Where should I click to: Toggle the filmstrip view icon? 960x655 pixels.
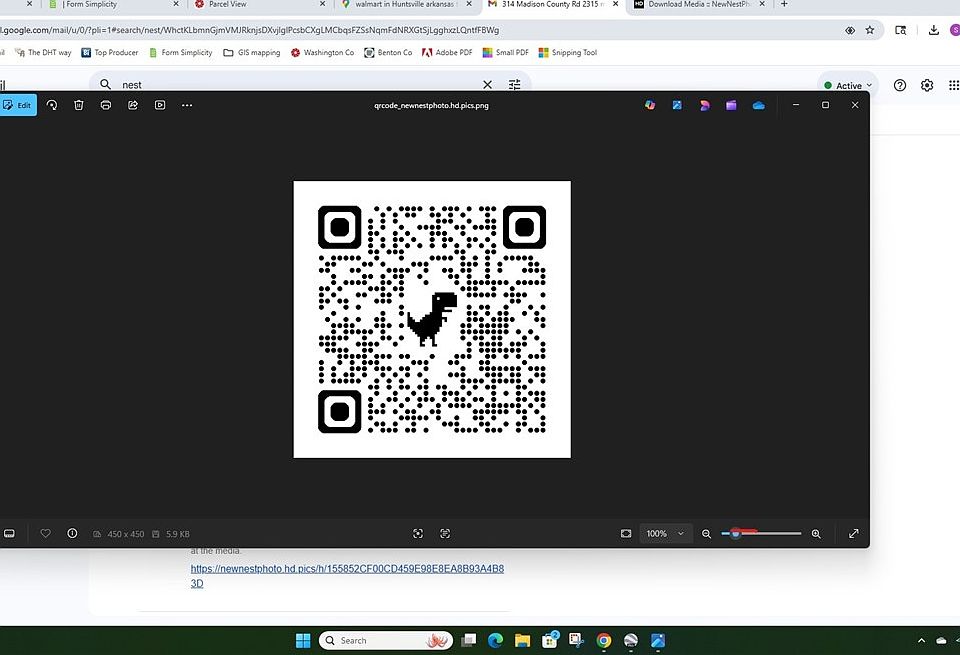tap(9, 534)
